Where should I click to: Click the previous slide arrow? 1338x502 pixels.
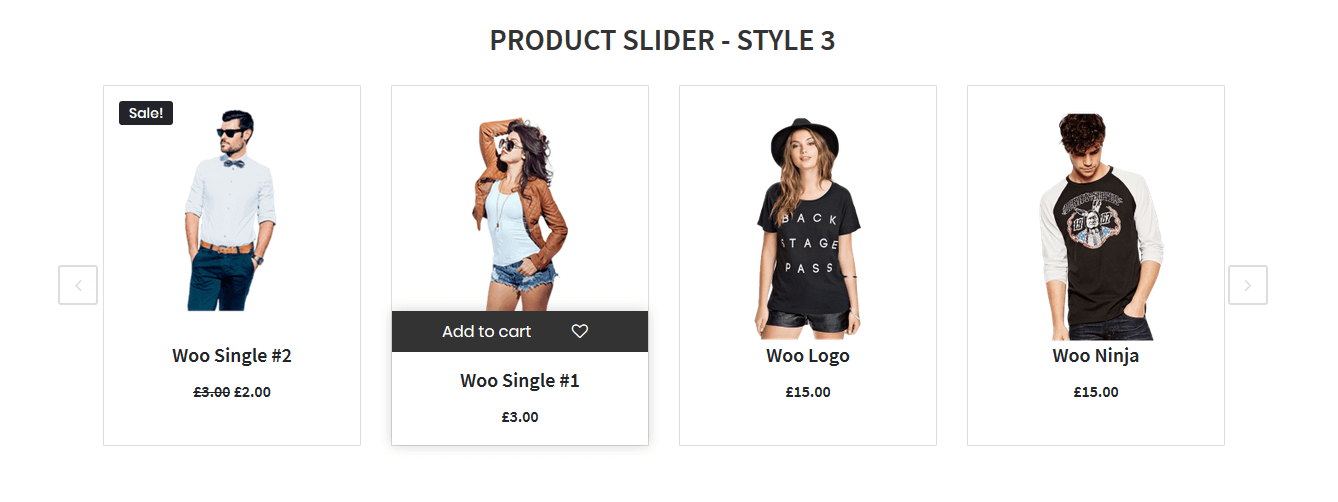pyautogui.click(x=78, y=285)
